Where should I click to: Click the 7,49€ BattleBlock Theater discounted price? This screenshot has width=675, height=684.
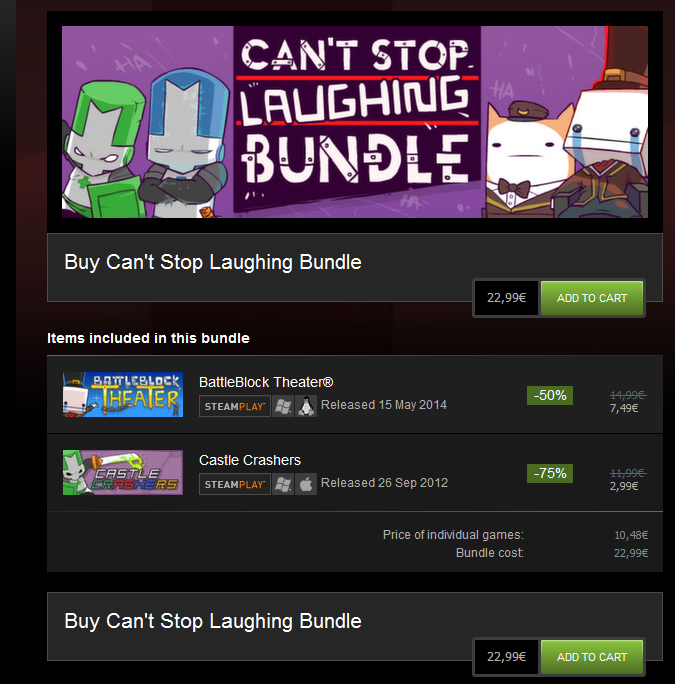[624, 408]
